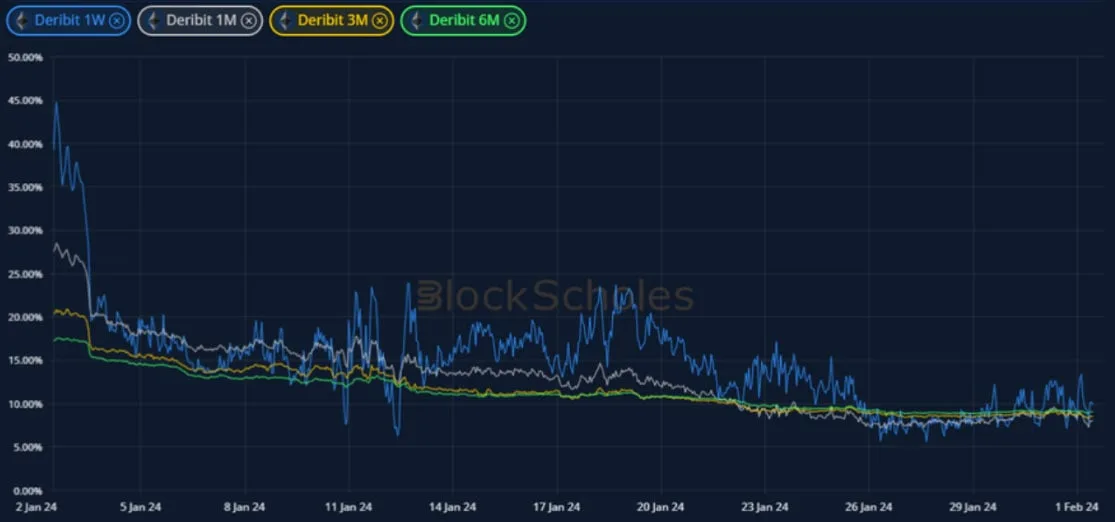Click the 26 Jan 24 date label
This screenshot has height=522, width=1115.
(x=868, y=507)
